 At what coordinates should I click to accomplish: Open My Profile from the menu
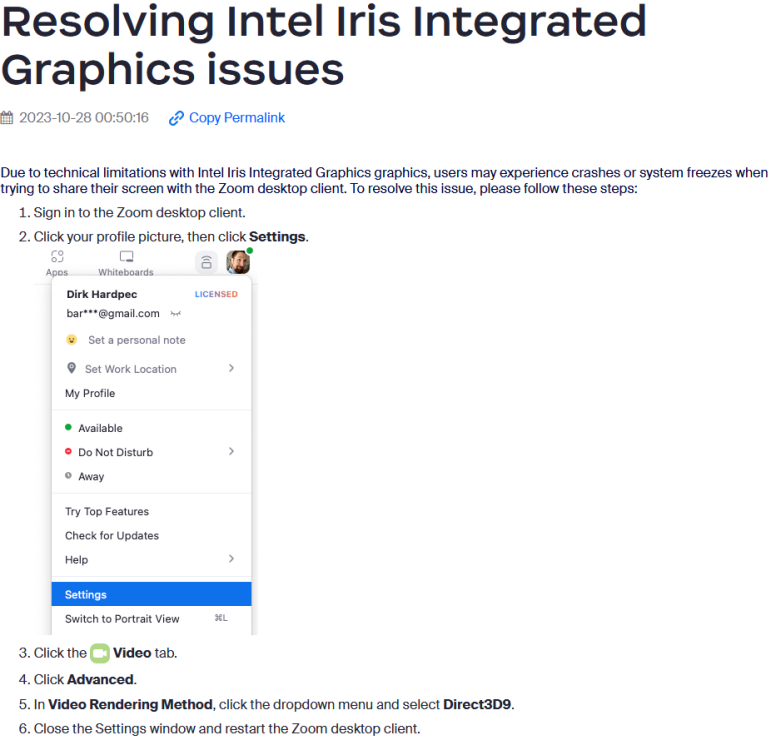click(90, 393)
